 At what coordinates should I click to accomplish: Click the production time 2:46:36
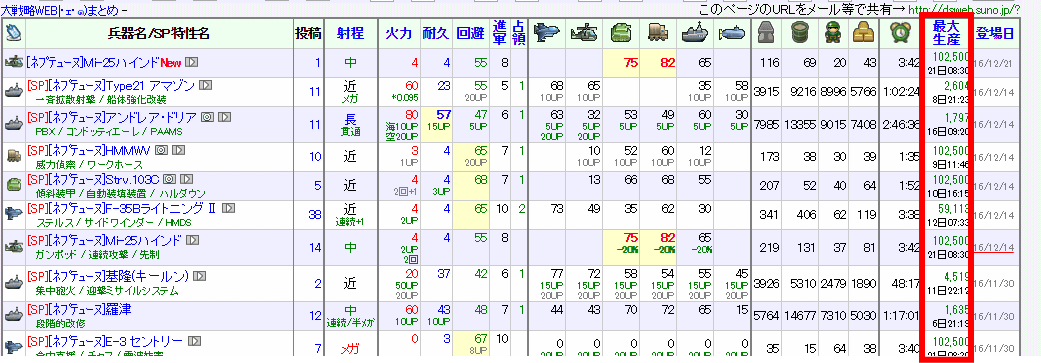pyautogui.click(x=901, y=125)
